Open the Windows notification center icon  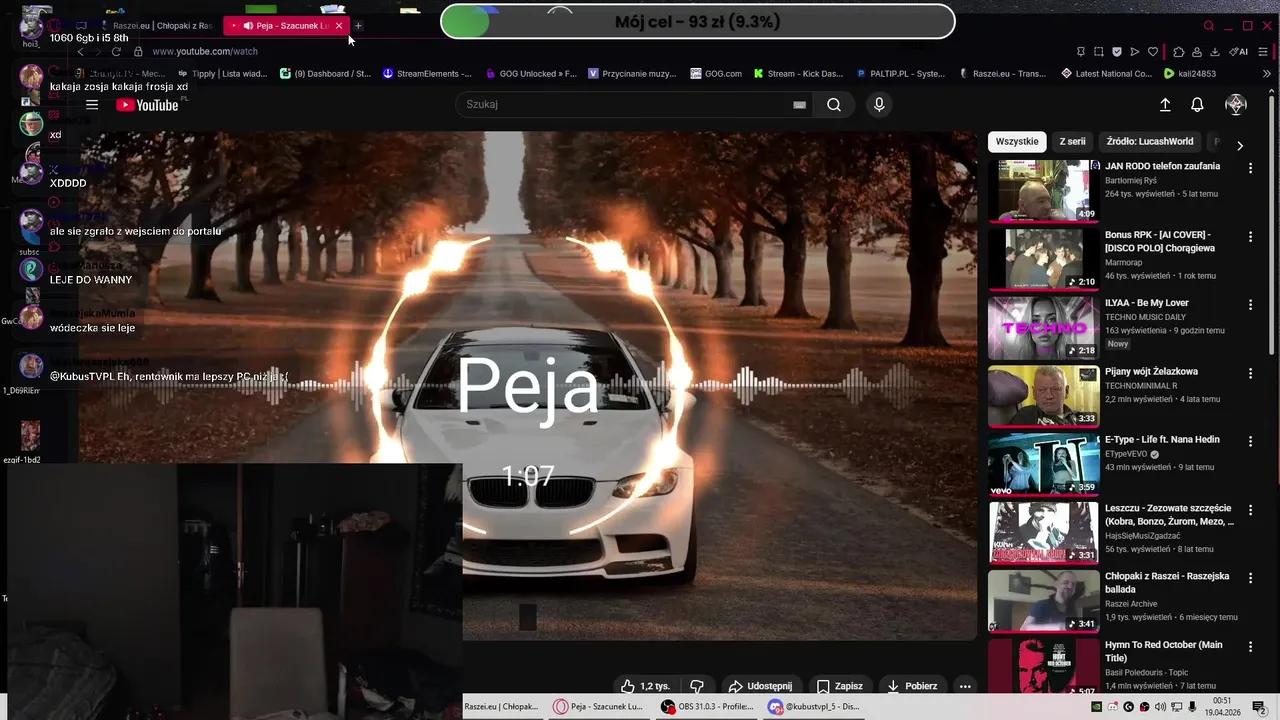(x=1259, y=707)
